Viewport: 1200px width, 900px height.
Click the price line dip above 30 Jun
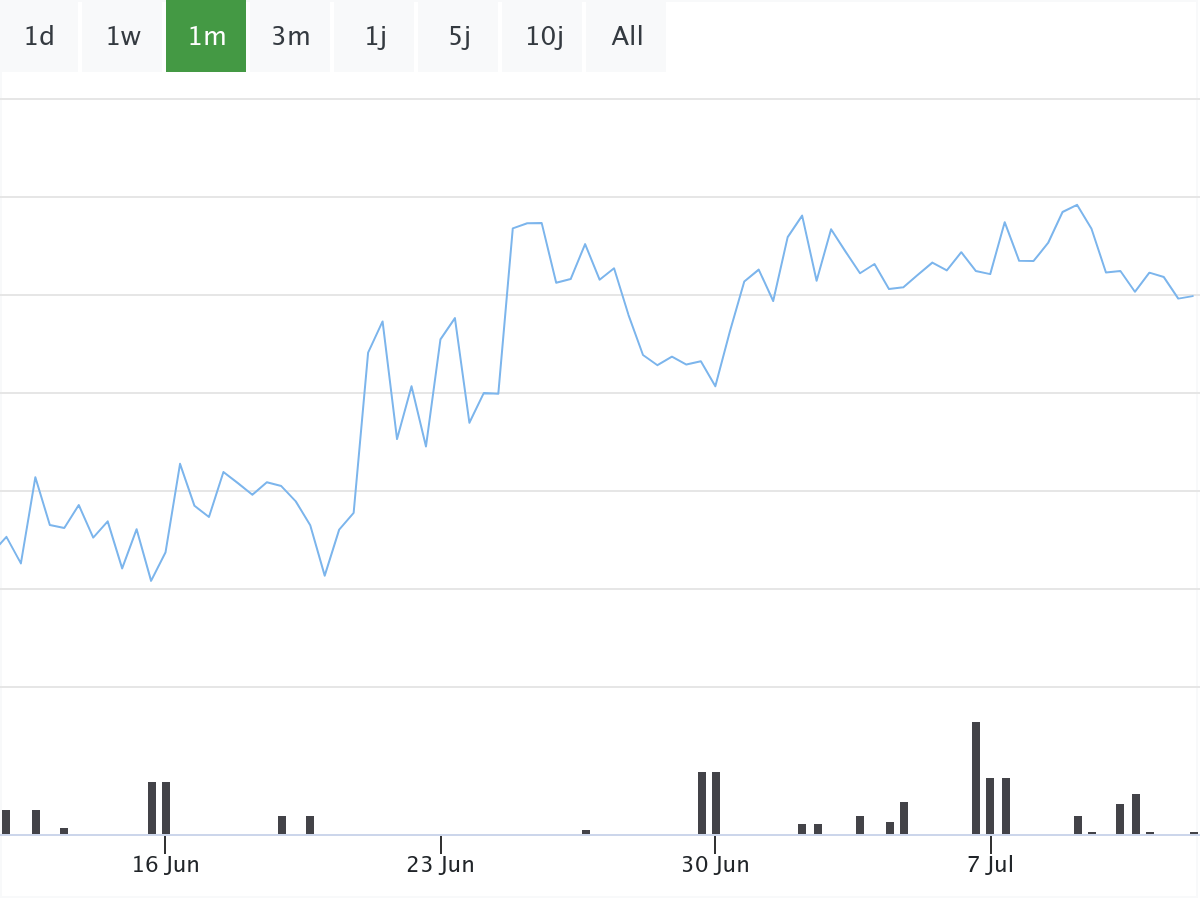click(715, 386)
